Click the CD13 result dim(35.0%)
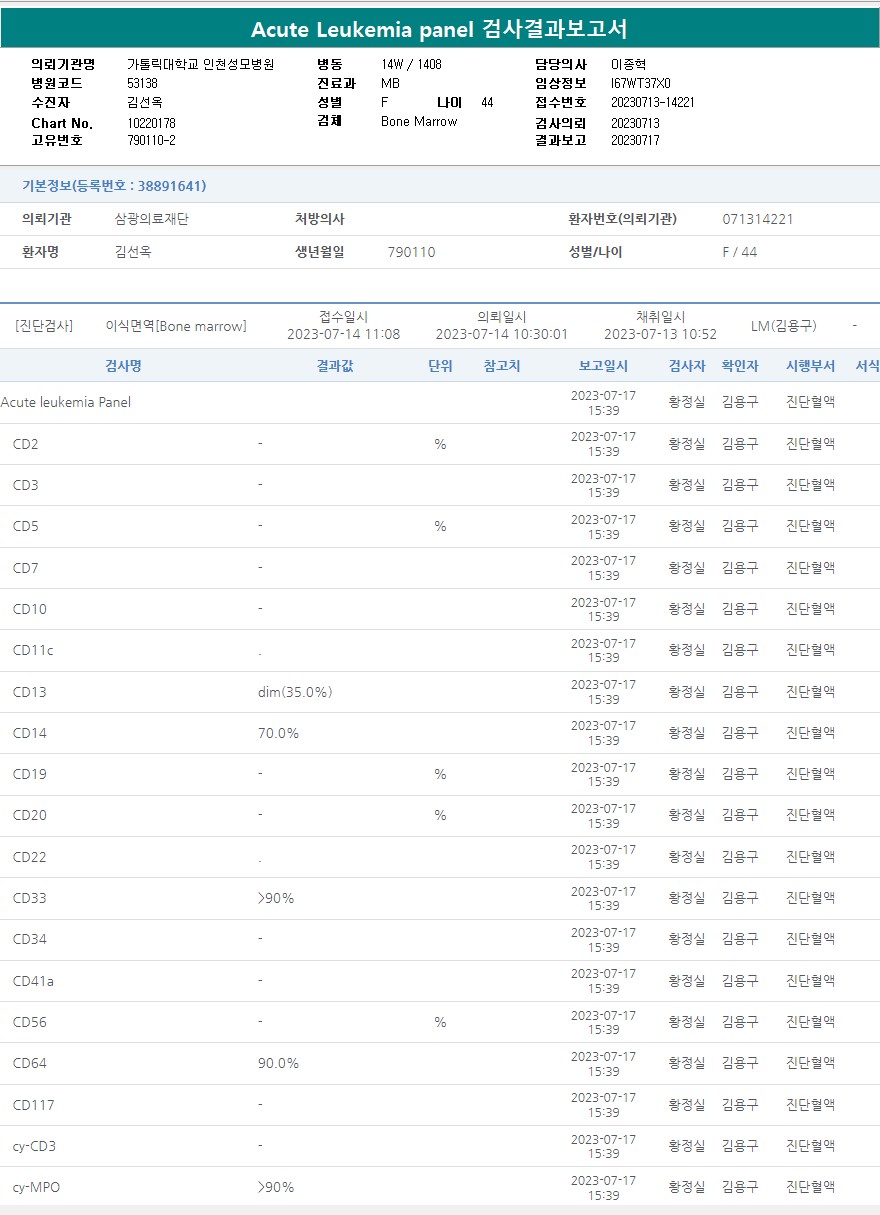This screenshot has height=1215, width=880. (x=295, y=692)
